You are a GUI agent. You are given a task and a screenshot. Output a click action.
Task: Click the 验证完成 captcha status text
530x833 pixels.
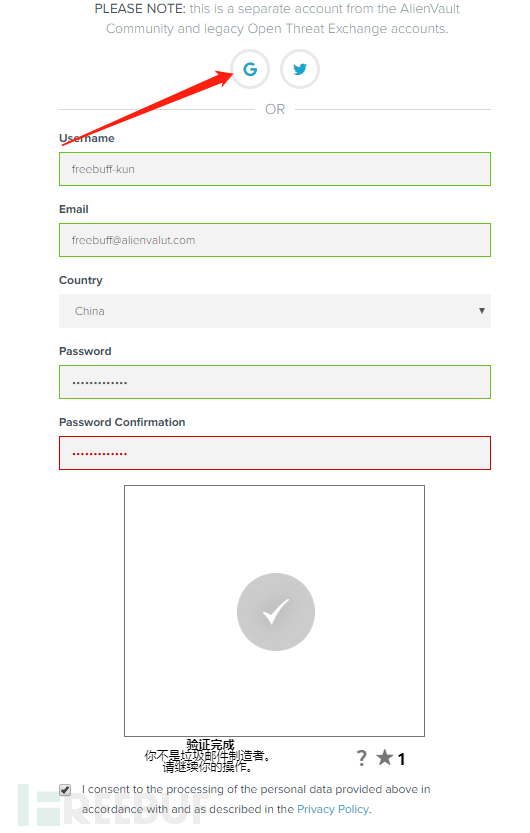pos(210,744)
